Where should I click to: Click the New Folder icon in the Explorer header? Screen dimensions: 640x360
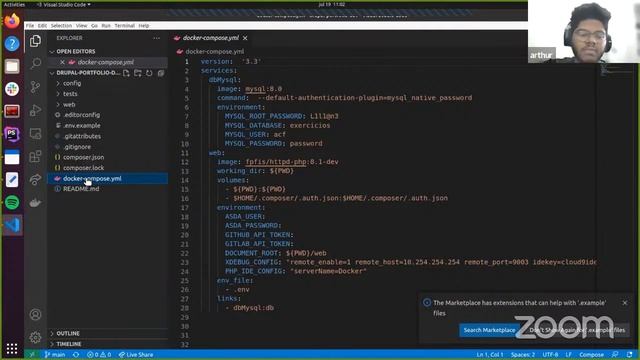[138, 73]
